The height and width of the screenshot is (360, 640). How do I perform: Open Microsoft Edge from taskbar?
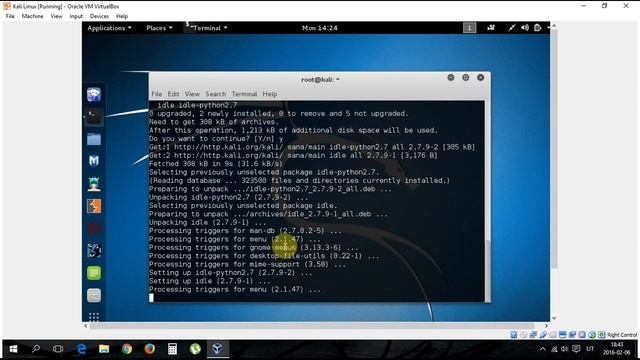pyautogui.click(x=81, y=349)
